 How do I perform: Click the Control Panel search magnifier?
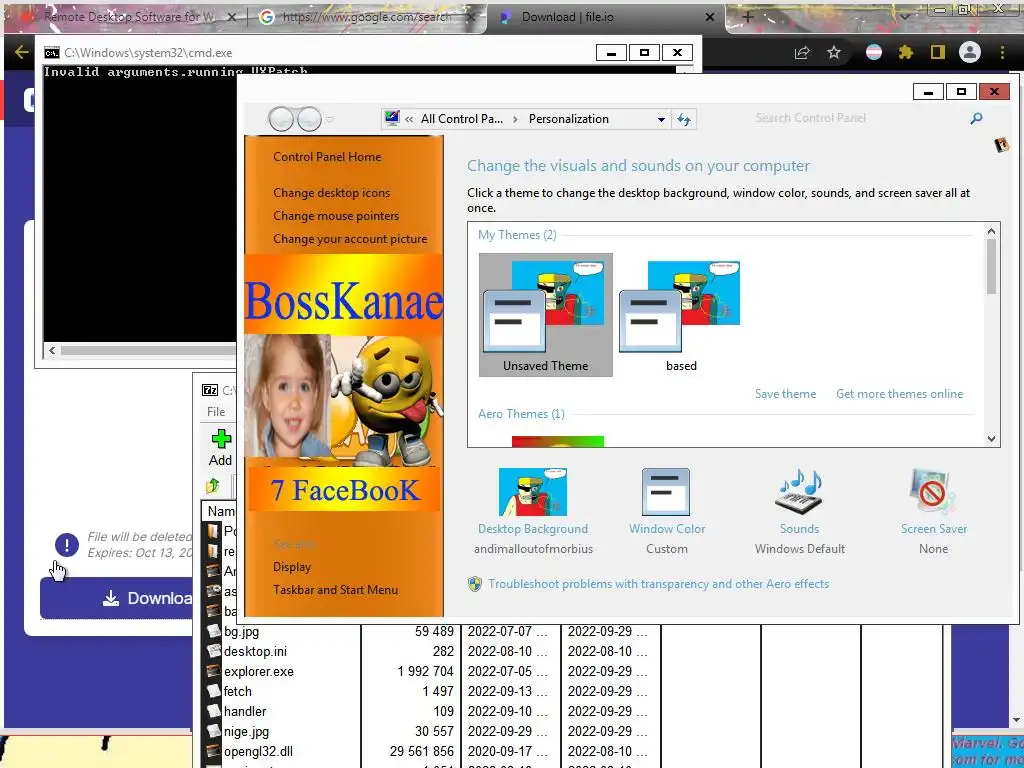(x=976, y=118)
